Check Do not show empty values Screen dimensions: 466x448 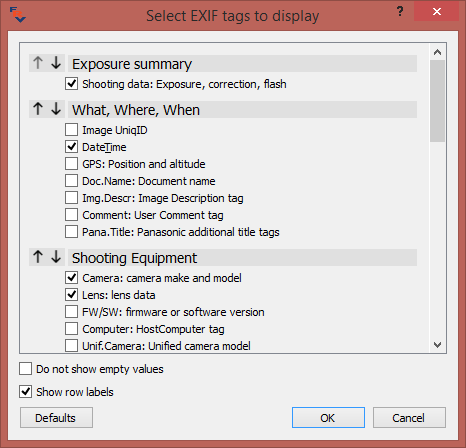(x=26, y=369)
